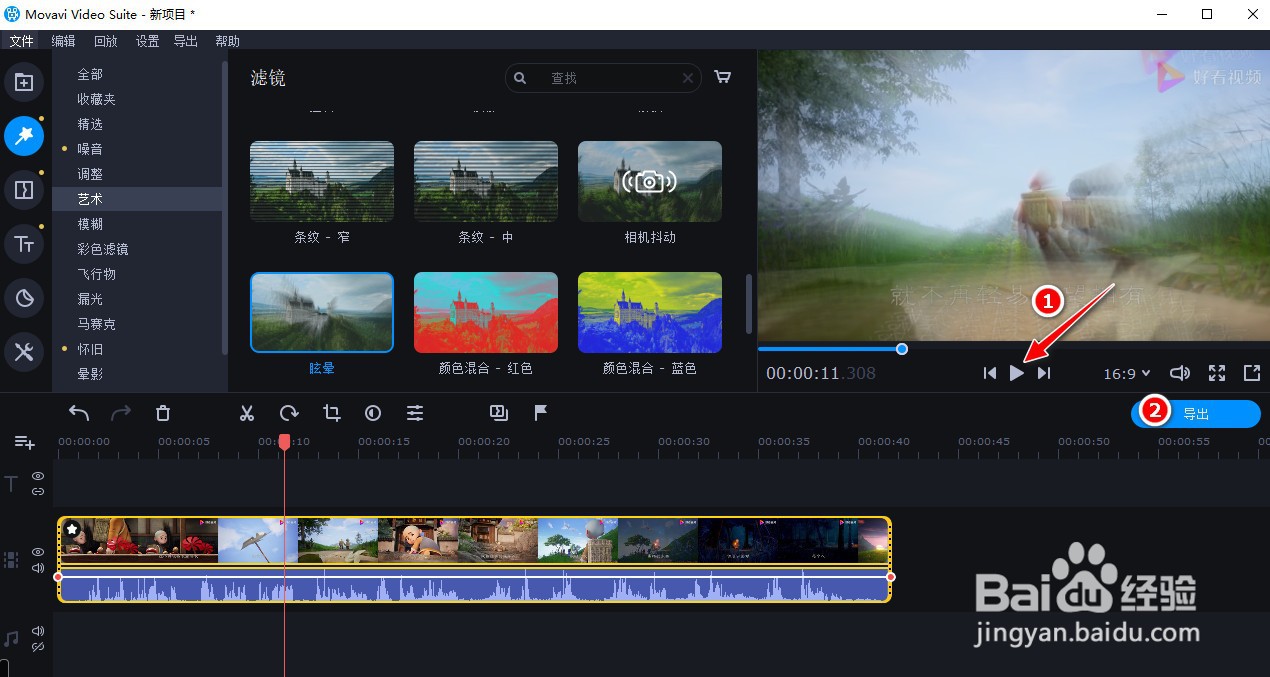1270x677 pixels.
Task: Open the transition wizard icon
Action: click(x=499, y=412)
